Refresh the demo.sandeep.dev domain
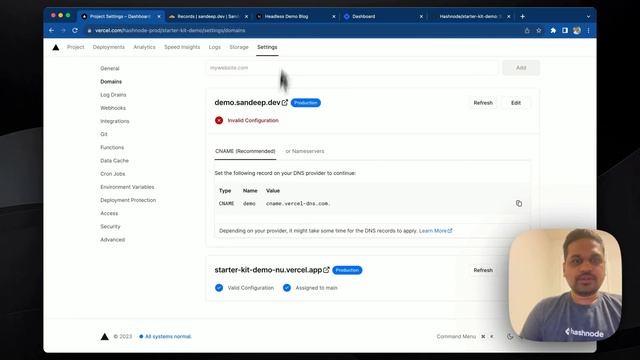The width and height of the screenshot is (640, 360). [x=483, y=103]
